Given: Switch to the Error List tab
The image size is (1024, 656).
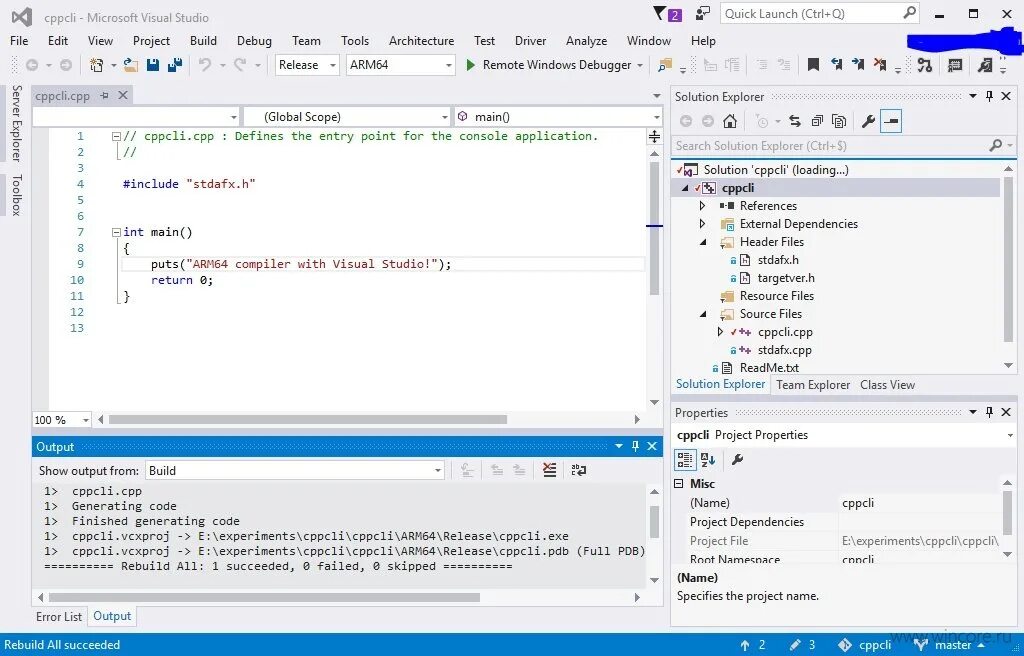Looking at the screenshot, I should (58, 616).
